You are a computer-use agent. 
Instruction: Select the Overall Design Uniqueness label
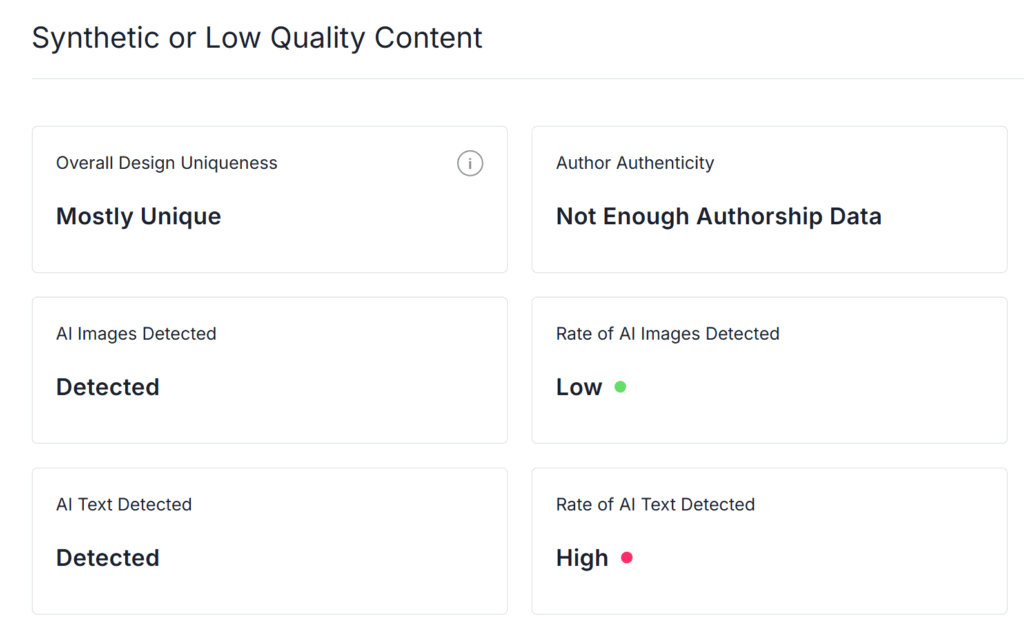pyautogui.click(x=167, y=163)
